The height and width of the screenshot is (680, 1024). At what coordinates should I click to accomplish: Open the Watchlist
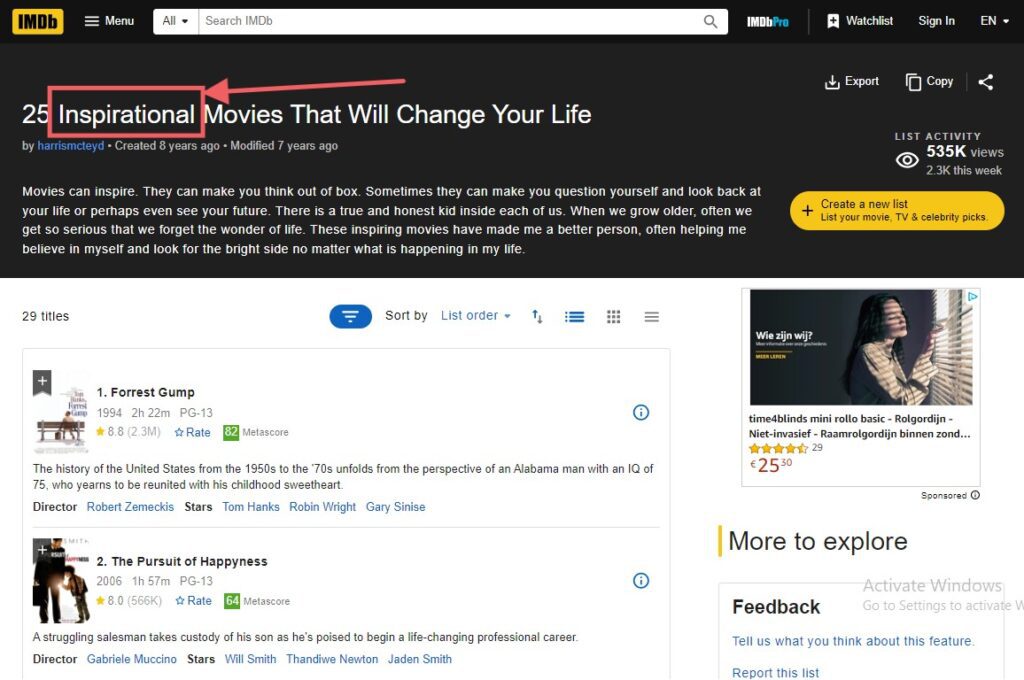859,21
